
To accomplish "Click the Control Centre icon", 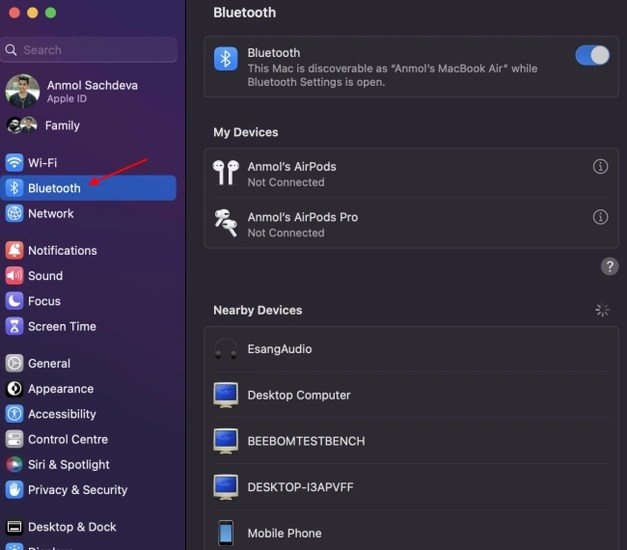I will tap(14, 439).
